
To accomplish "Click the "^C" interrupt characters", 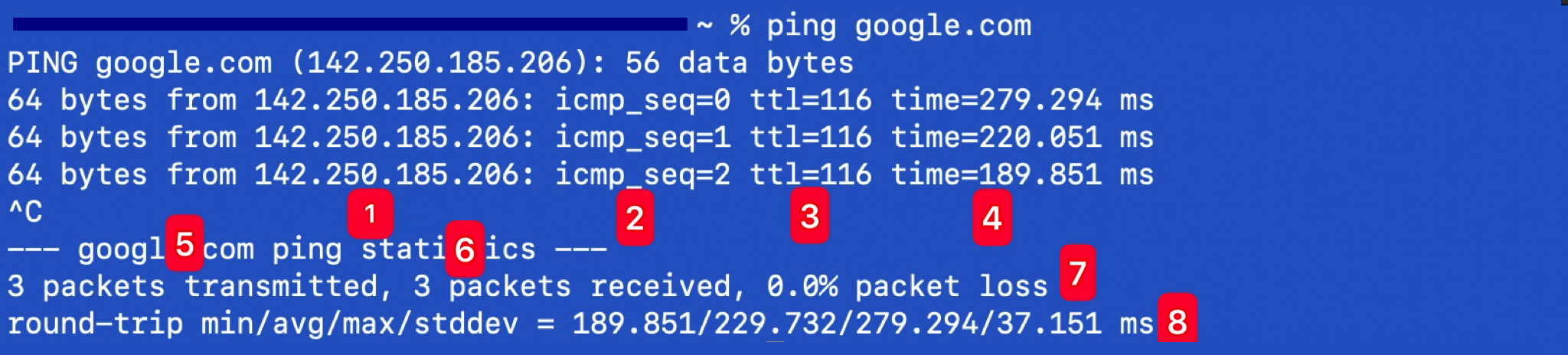I will tap(25, 212).
